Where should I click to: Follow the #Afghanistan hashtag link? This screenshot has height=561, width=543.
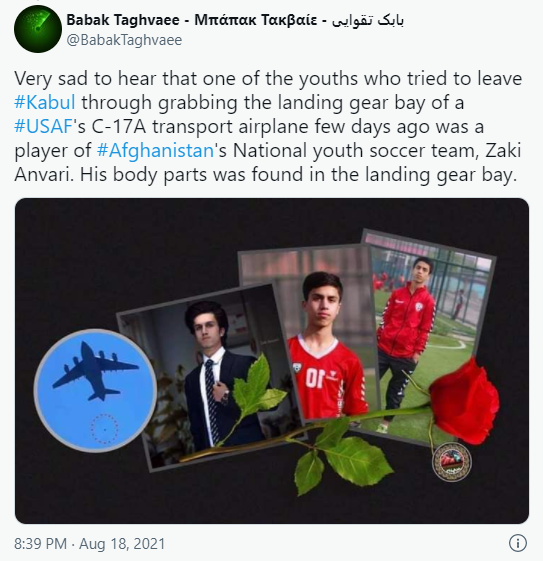(155, 150)
